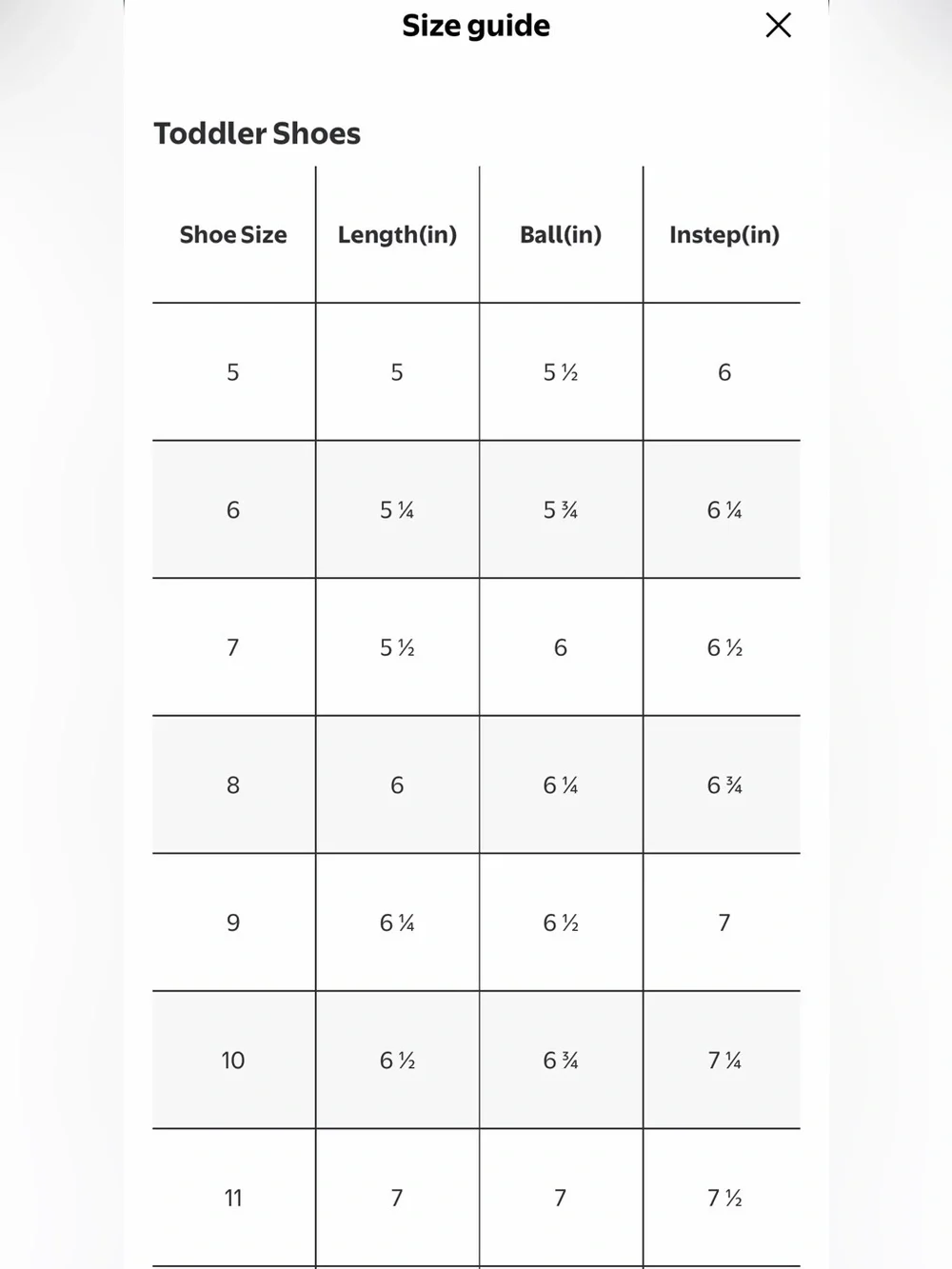Click the Length(in) column header
The width and height of the screenshot is (952, 1269).
click(397, 235)
